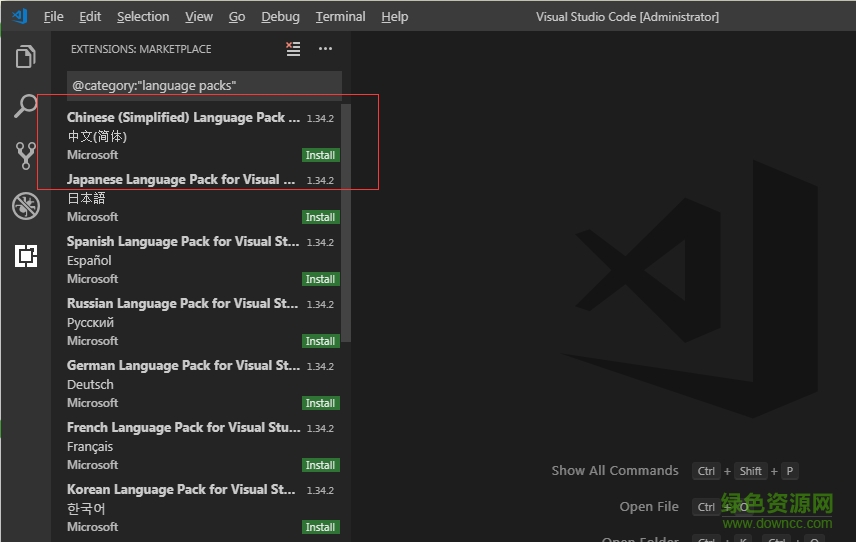
Task: Select German Language Pack title
Action: pos(183,365)
